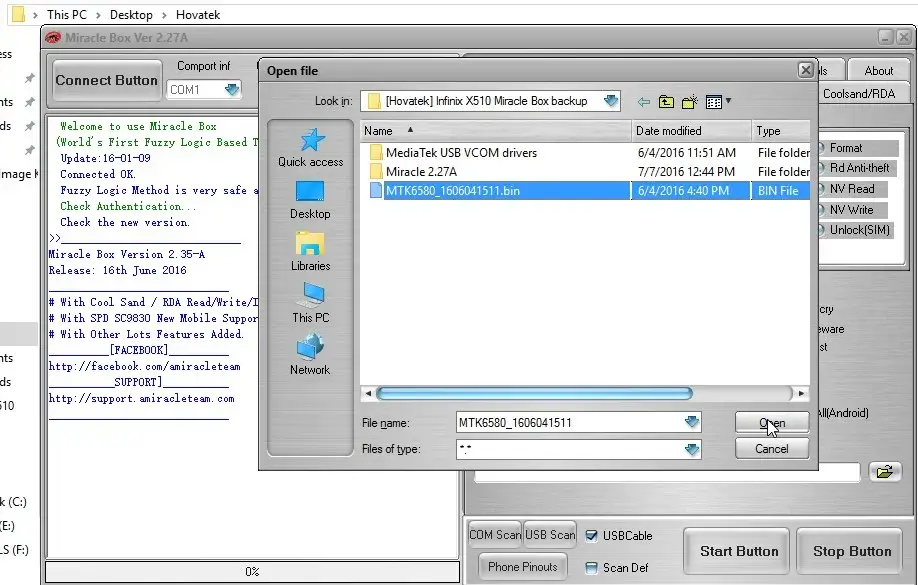Click the http://support.amiracleteam.com log text
This screenshot has height=585, width=918.
(x=142, y=398)
